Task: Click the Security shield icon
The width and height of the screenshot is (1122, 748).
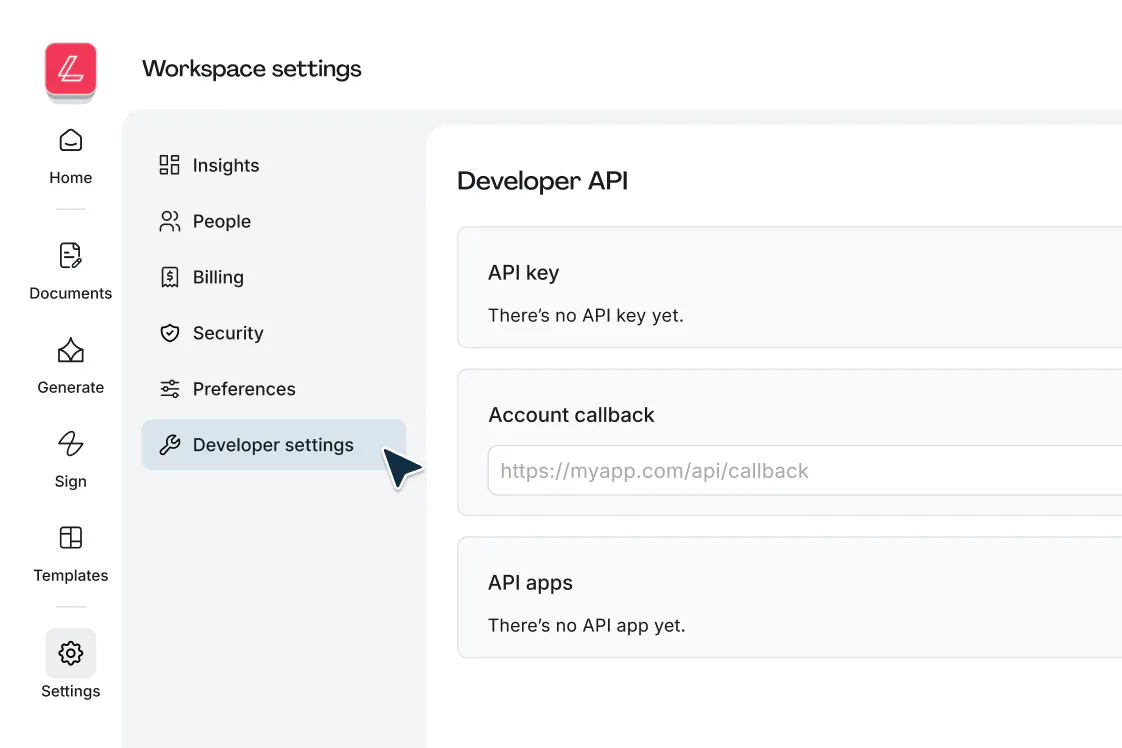Action: 170,333
